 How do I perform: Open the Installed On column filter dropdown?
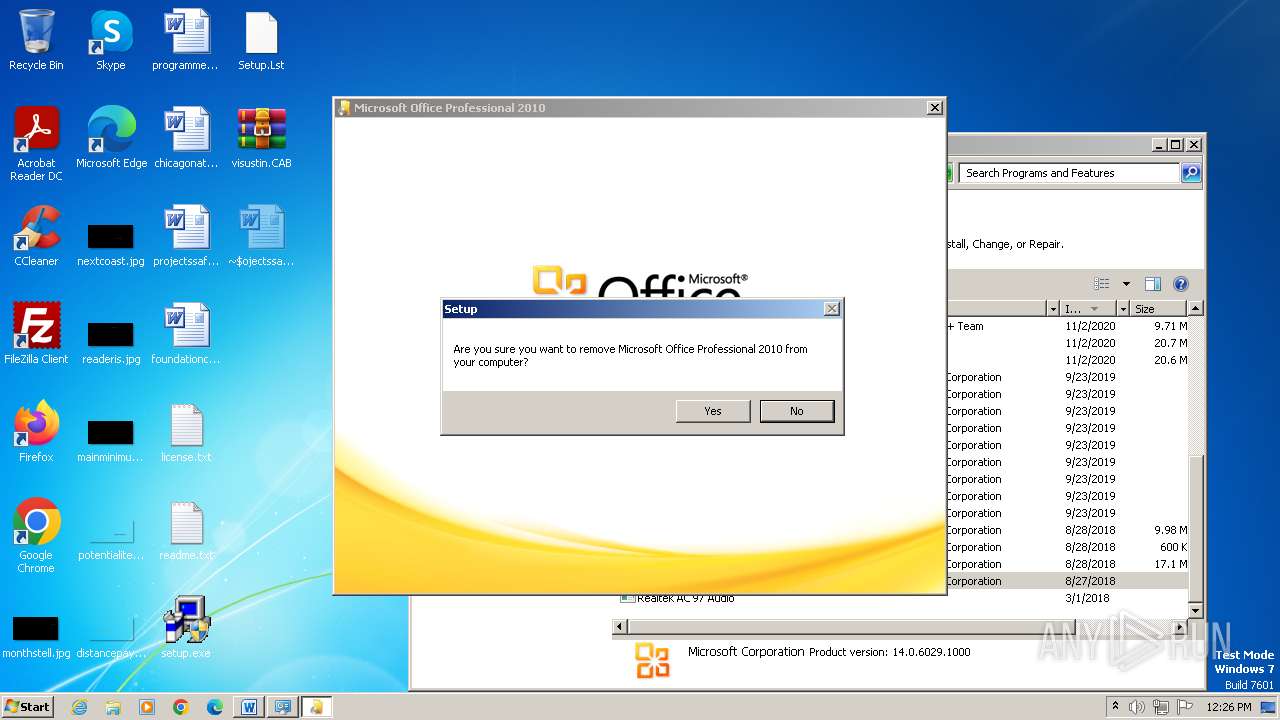tap(1122, 309)
